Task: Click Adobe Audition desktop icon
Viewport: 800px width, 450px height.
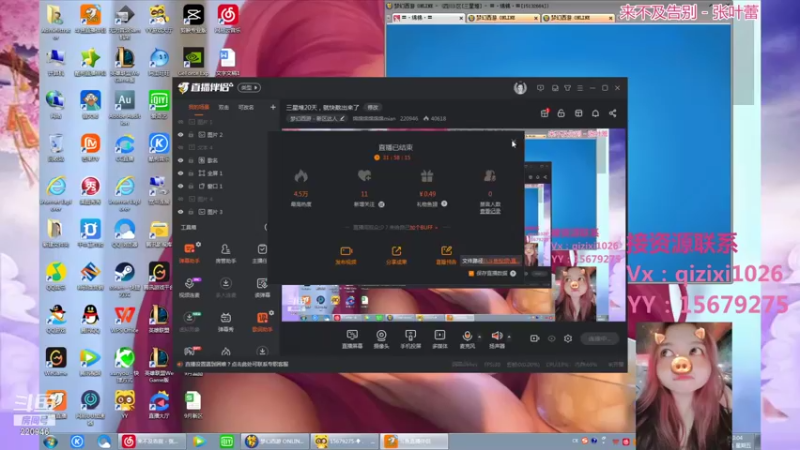Action: [124, 108]
